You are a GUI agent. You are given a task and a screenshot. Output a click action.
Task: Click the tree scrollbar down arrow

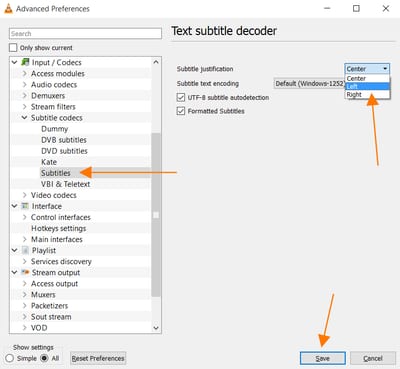point(156,328)
